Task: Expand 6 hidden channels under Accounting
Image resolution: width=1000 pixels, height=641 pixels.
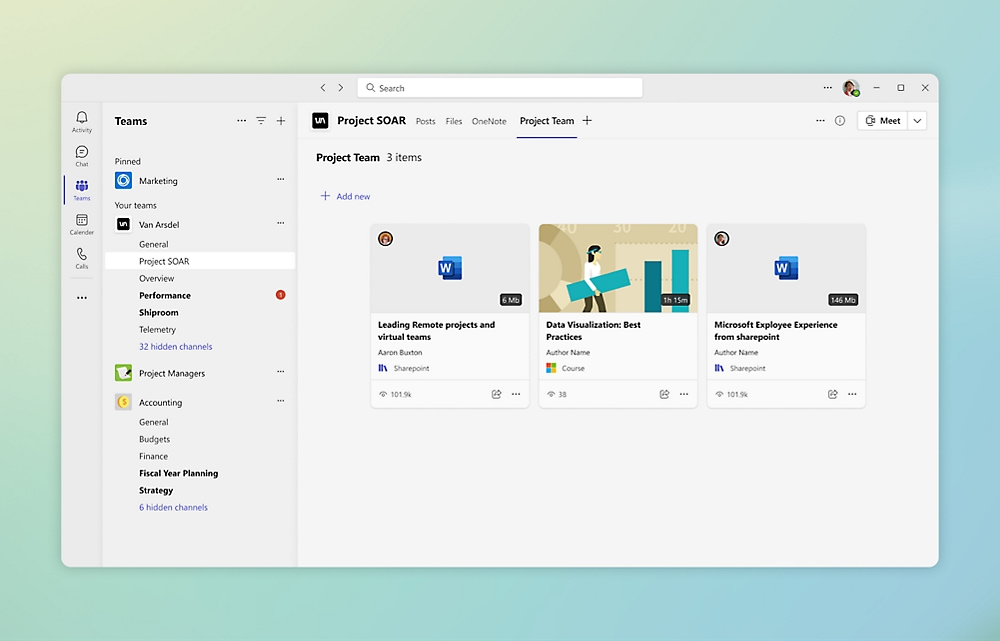Action: pyautogui.click(x=173, y=508)
